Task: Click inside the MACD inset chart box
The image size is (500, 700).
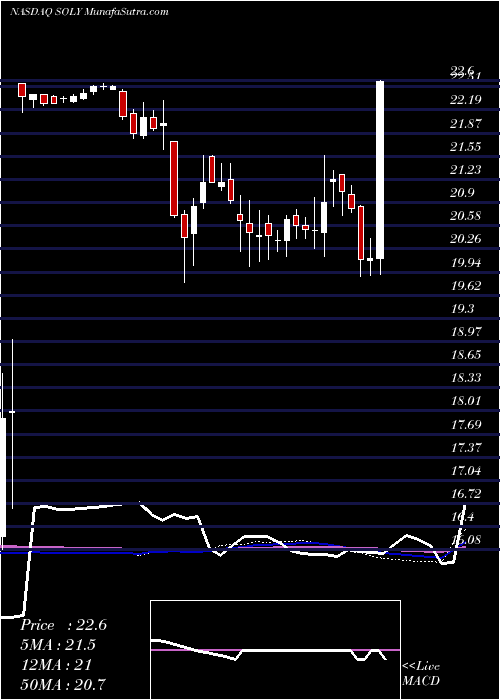Action: pyautogui.click(x=275, y=650)
